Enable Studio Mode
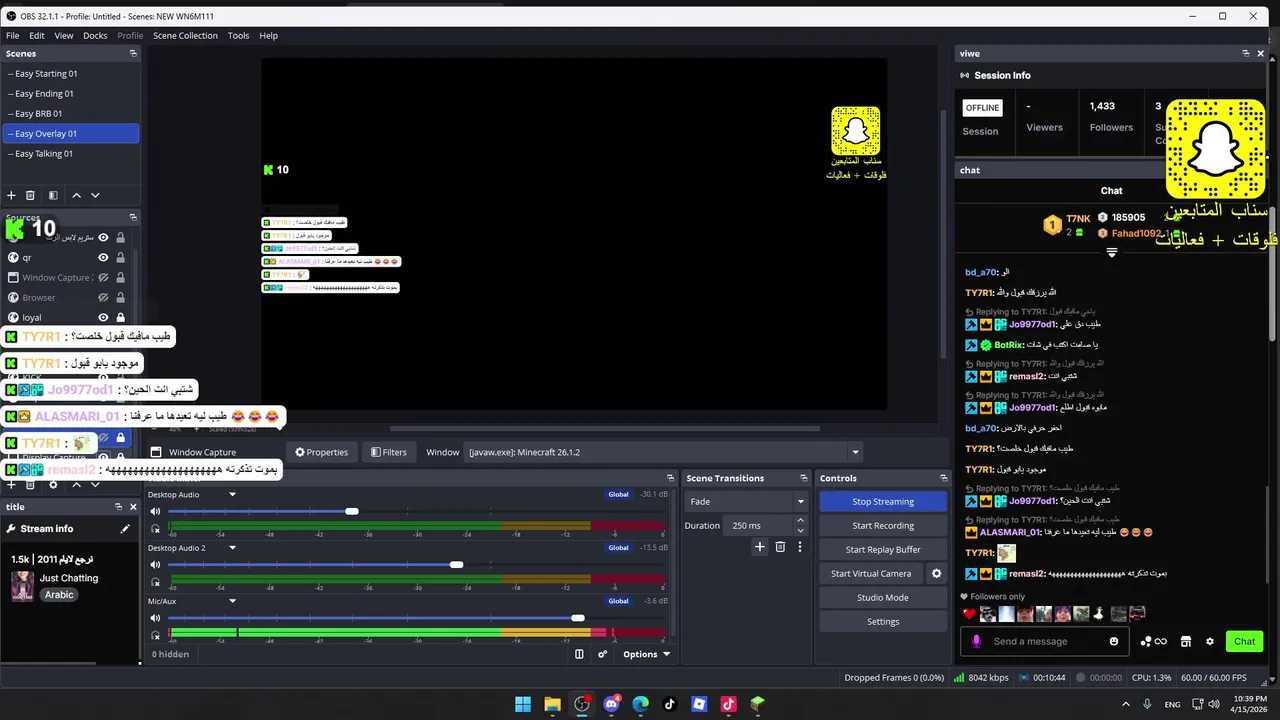This screenshot has width=1280, height=720. coord(883,597)
